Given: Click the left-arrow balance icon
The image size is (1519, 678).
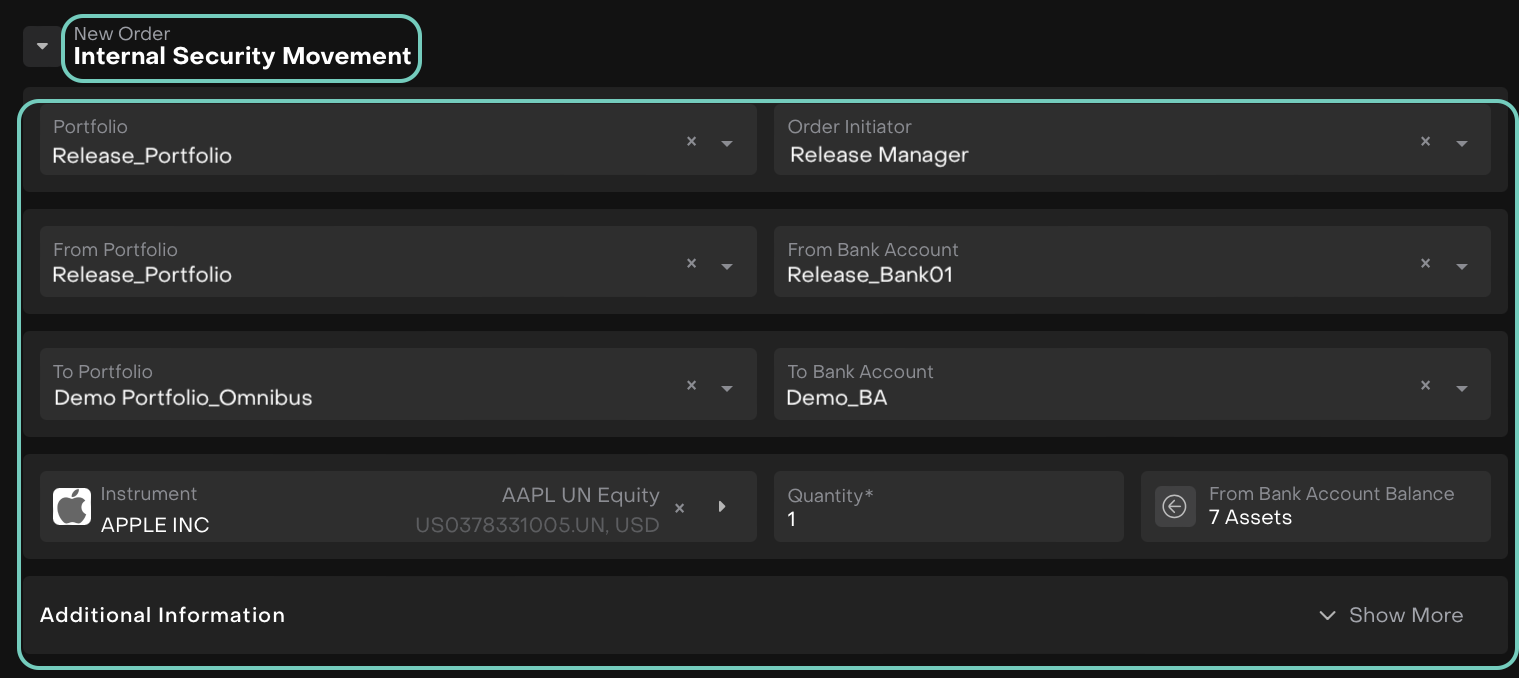Looking at the screenshot, I should tap(1175, 507).
